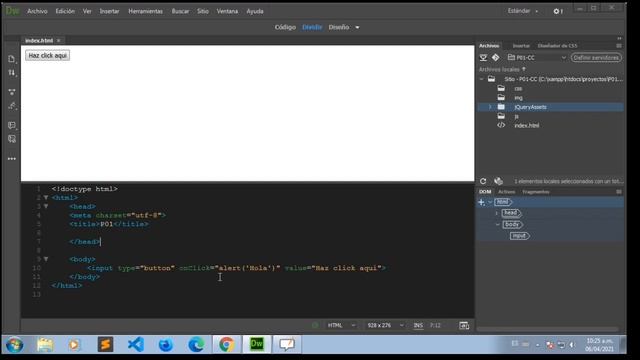Click the green status check icon
This screenshot has width=640, height=360.
click(315, 325)
